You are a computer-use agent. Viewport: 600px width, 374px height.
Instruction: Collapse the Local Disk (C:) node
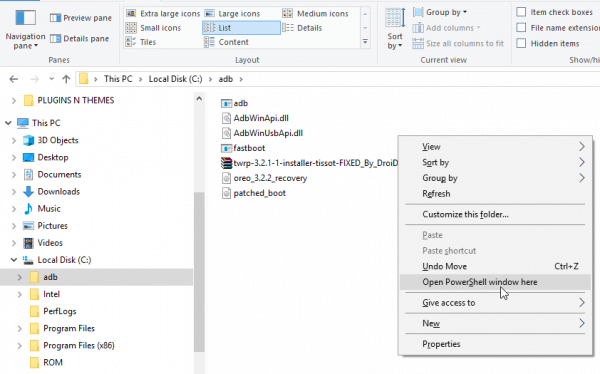[14, 260]
